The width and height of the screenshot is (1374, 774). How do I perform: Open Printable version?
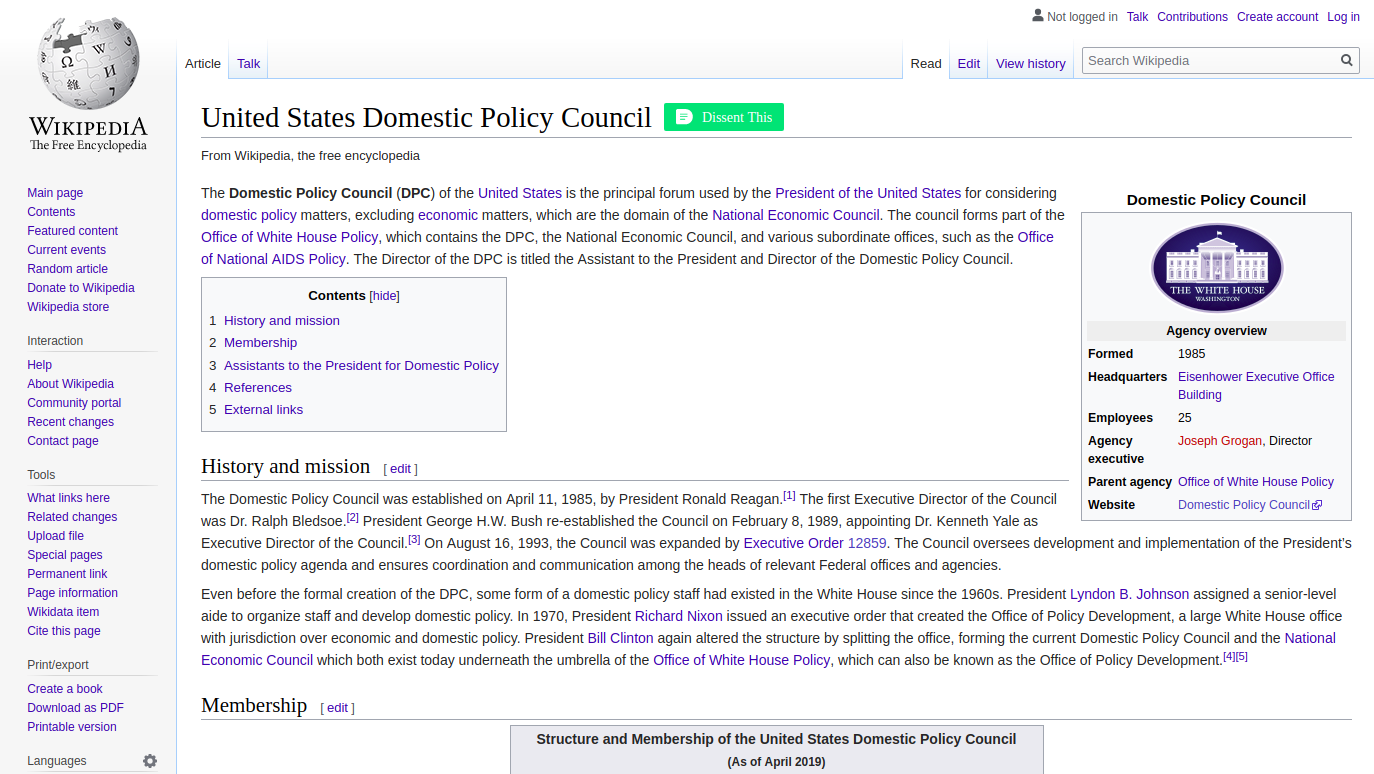click(72, 727)
